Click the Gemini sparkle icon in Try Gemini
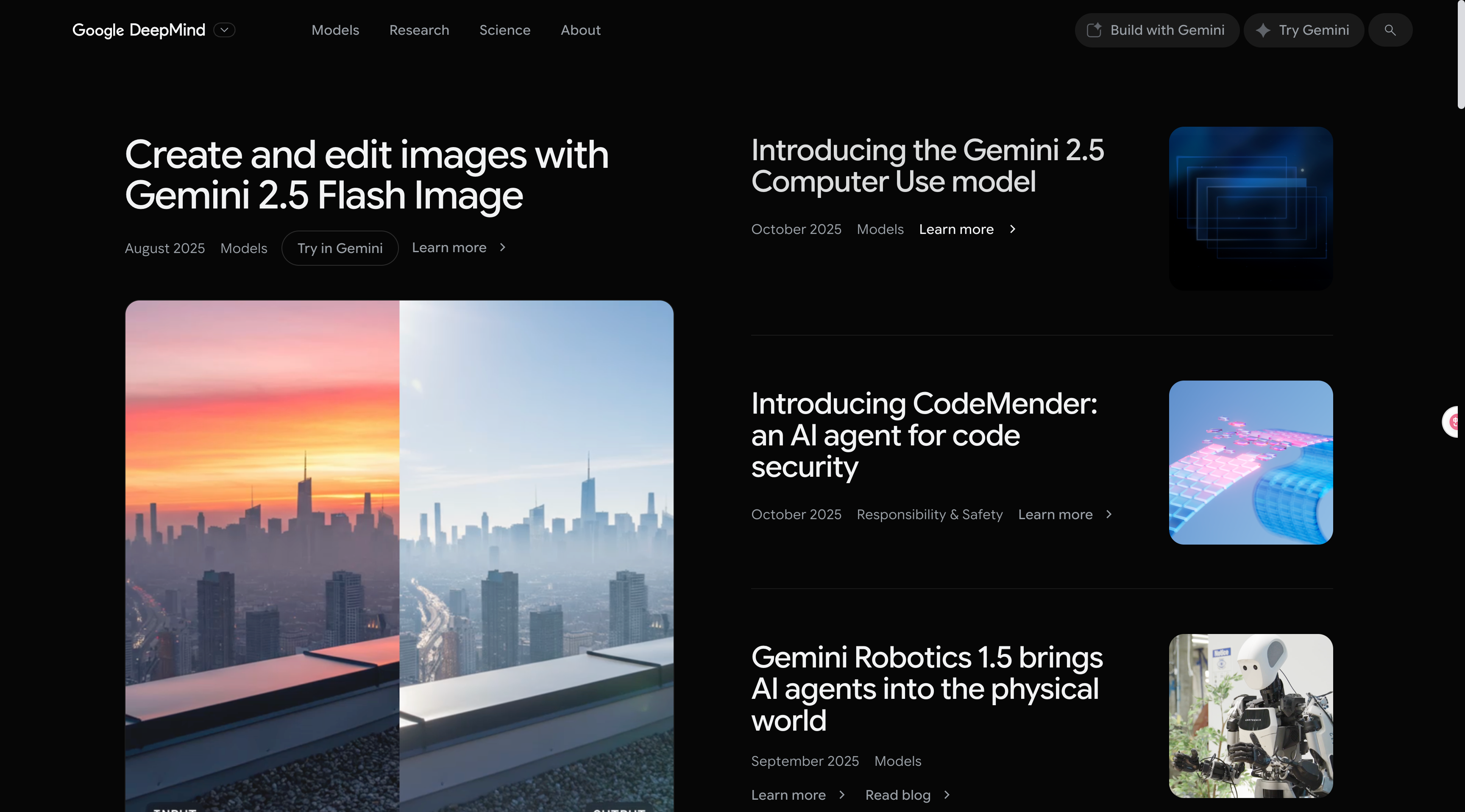 pos(1263,30)
